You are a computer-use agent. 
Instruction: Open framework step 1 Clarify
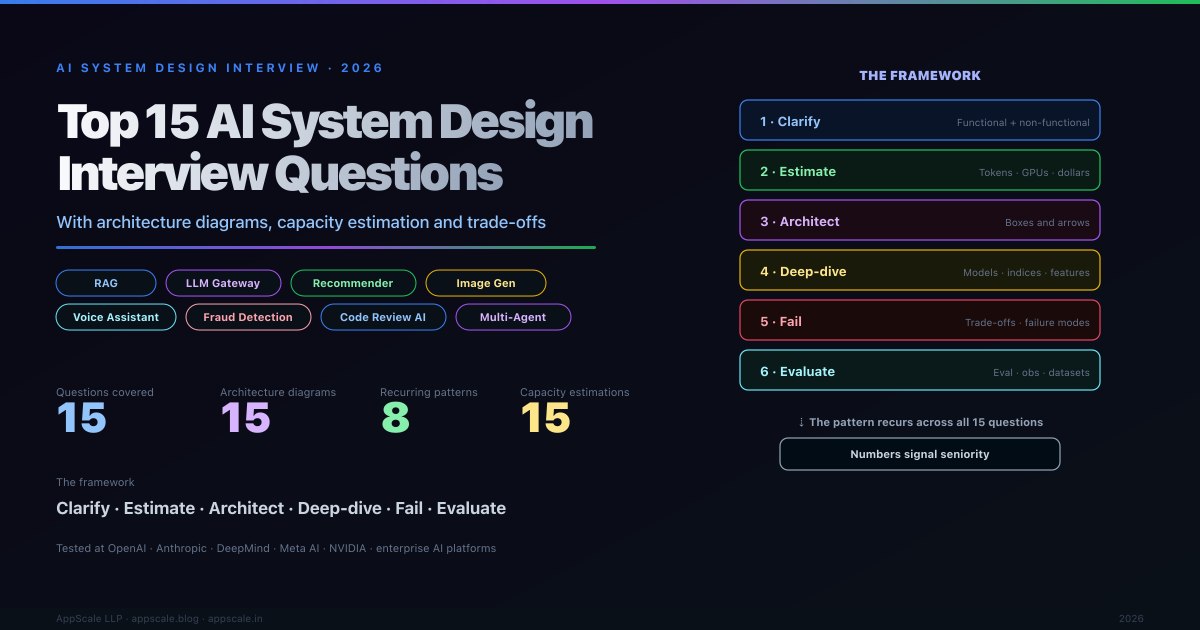coord(919,121)
